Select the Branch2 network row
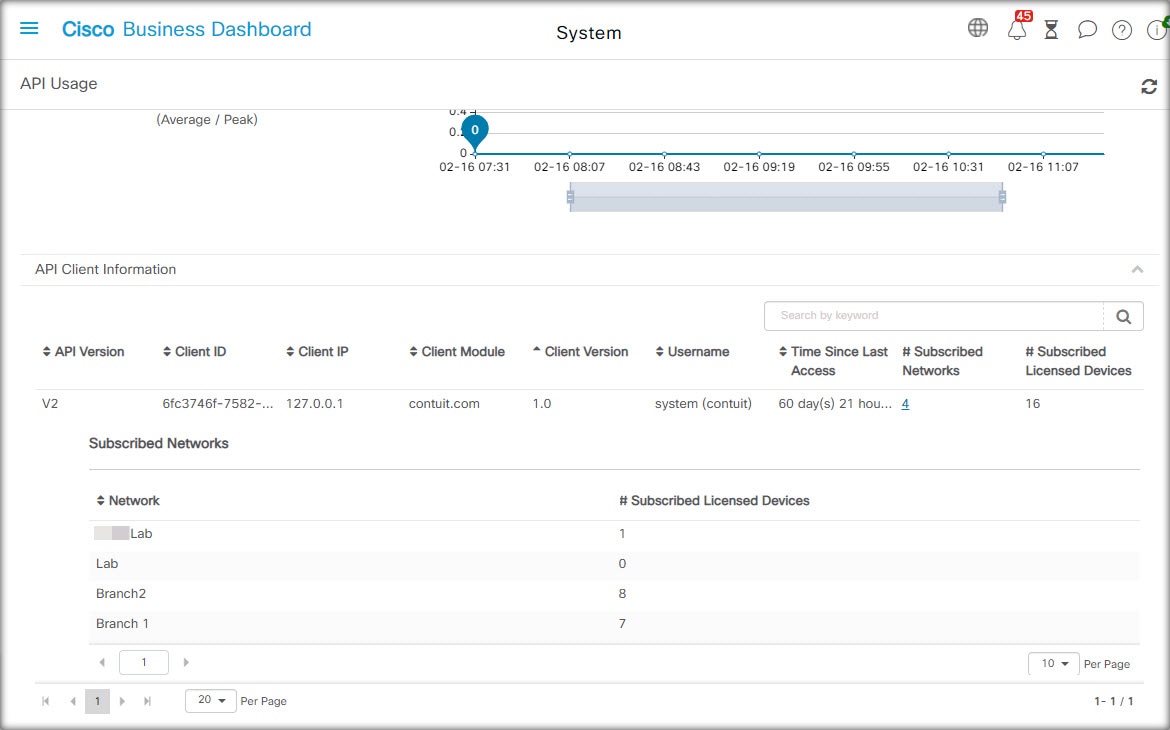The width and height of the screenshot is (1170, 730). pos(614,593)
